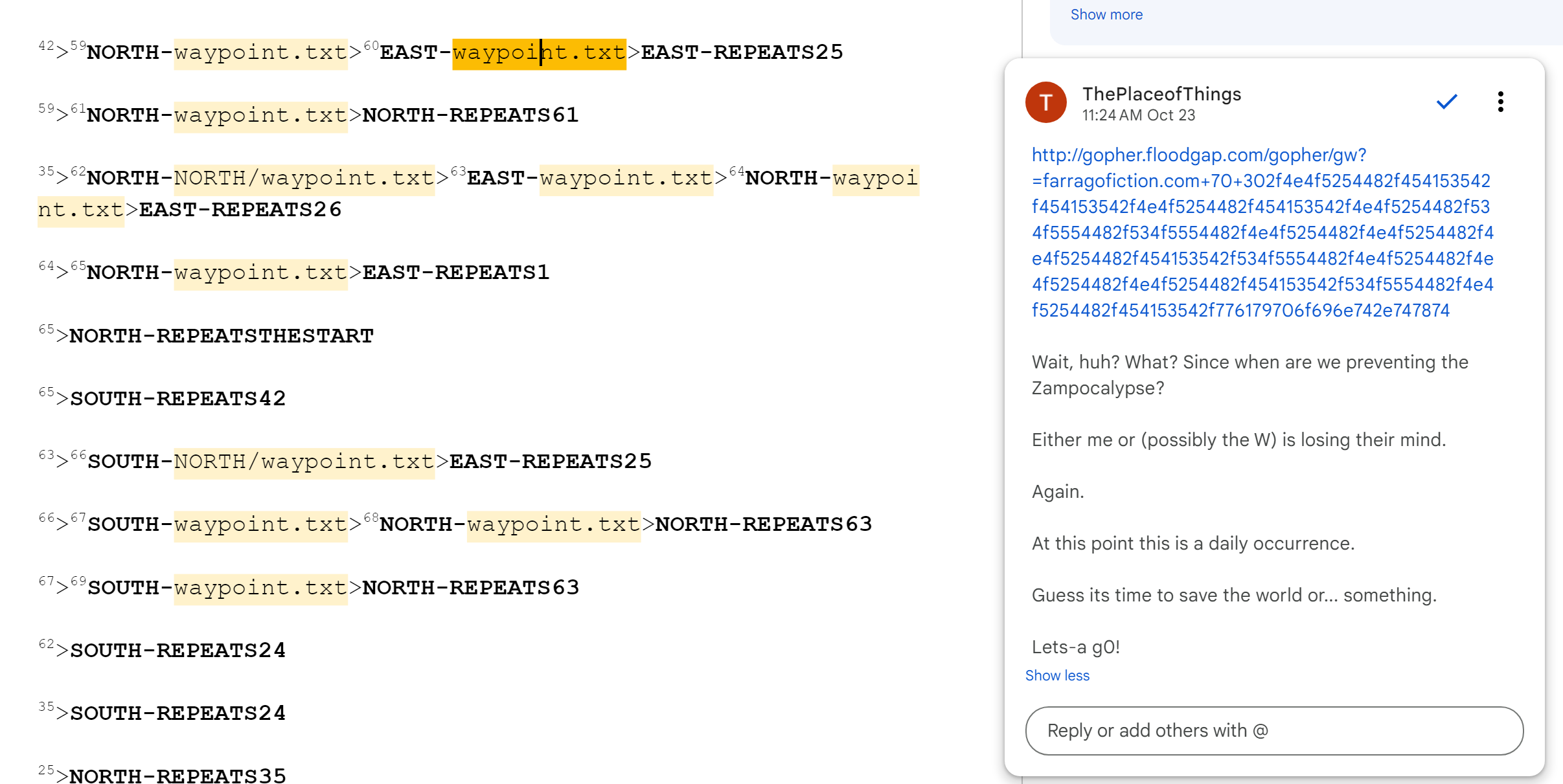
Task: Open comment three-dot options menu
Action: click(x=1500, y=102)
